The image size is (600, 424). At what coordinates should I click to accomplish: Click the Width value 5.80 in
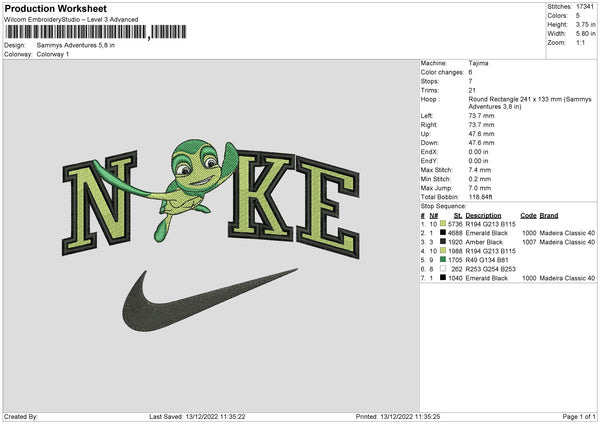pos(585,34)
